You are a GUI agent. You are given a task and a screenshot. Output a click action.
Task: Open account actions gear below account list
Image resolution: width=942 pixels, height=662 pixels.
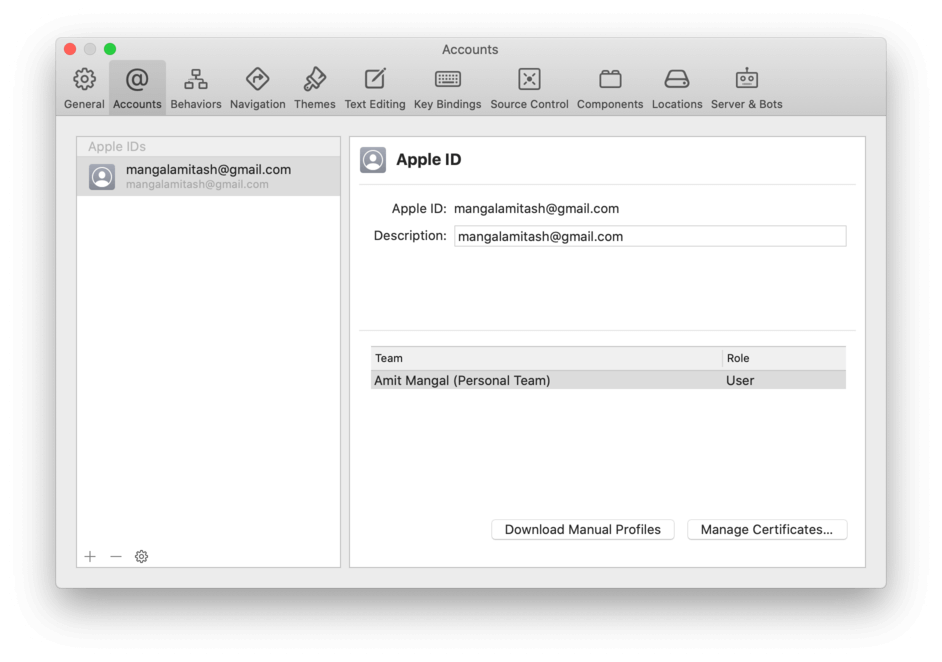(141, 556)
